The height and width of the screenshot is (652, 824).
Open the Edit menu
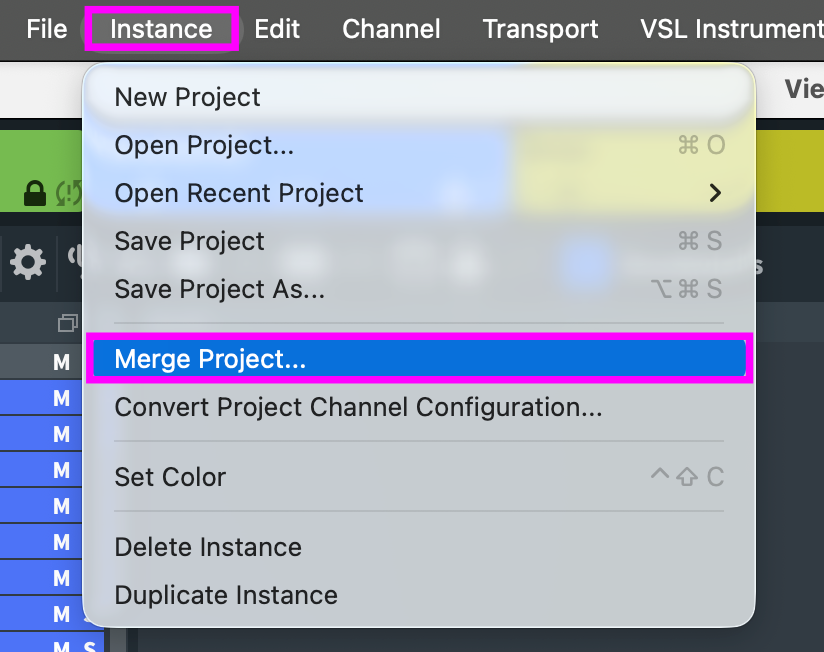click(x=277, y=29)
